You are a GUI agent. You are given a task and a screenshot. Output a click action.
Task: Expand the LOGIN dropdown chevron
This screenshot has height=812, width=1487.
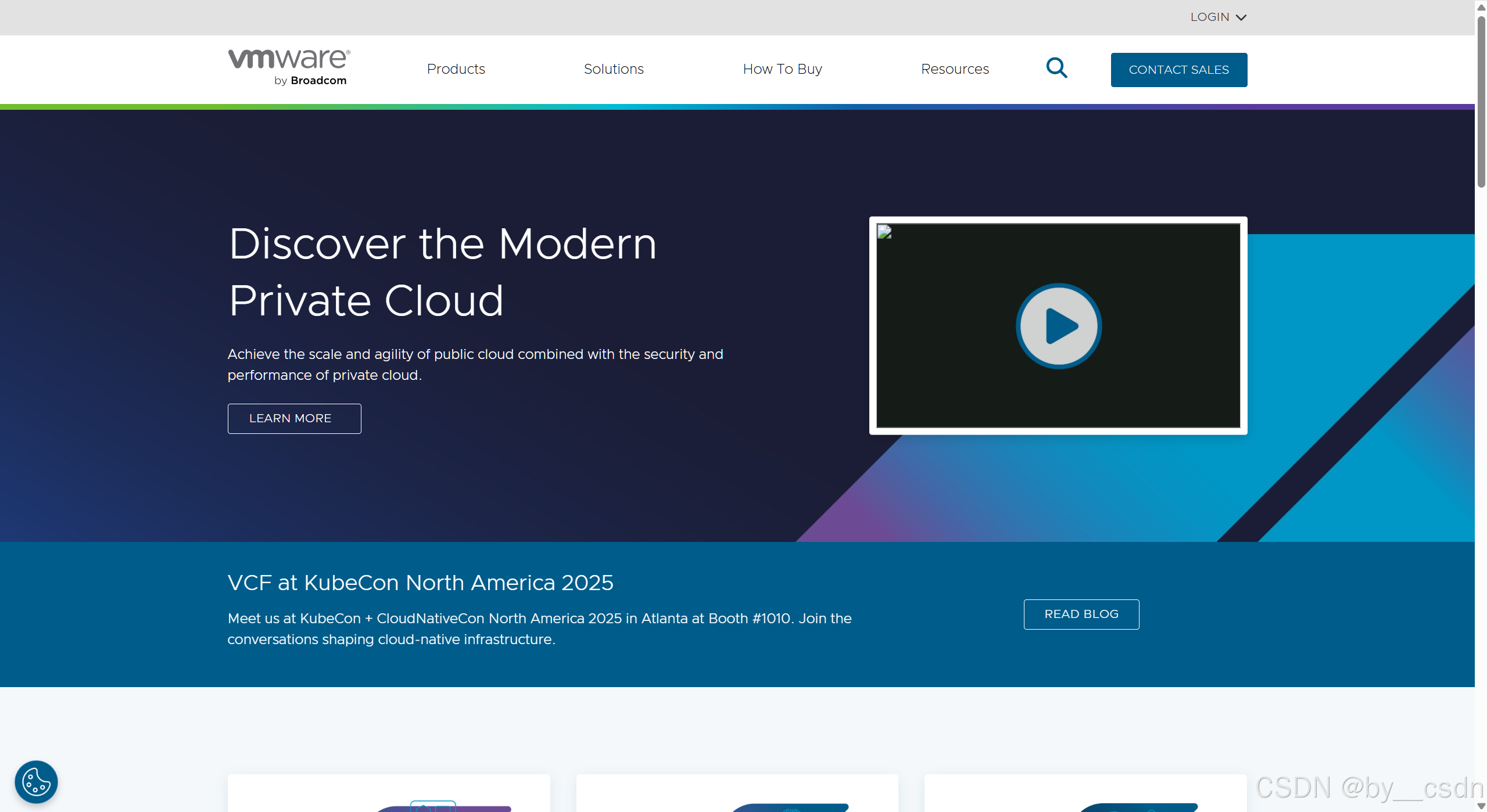[x=1241, y=17]
